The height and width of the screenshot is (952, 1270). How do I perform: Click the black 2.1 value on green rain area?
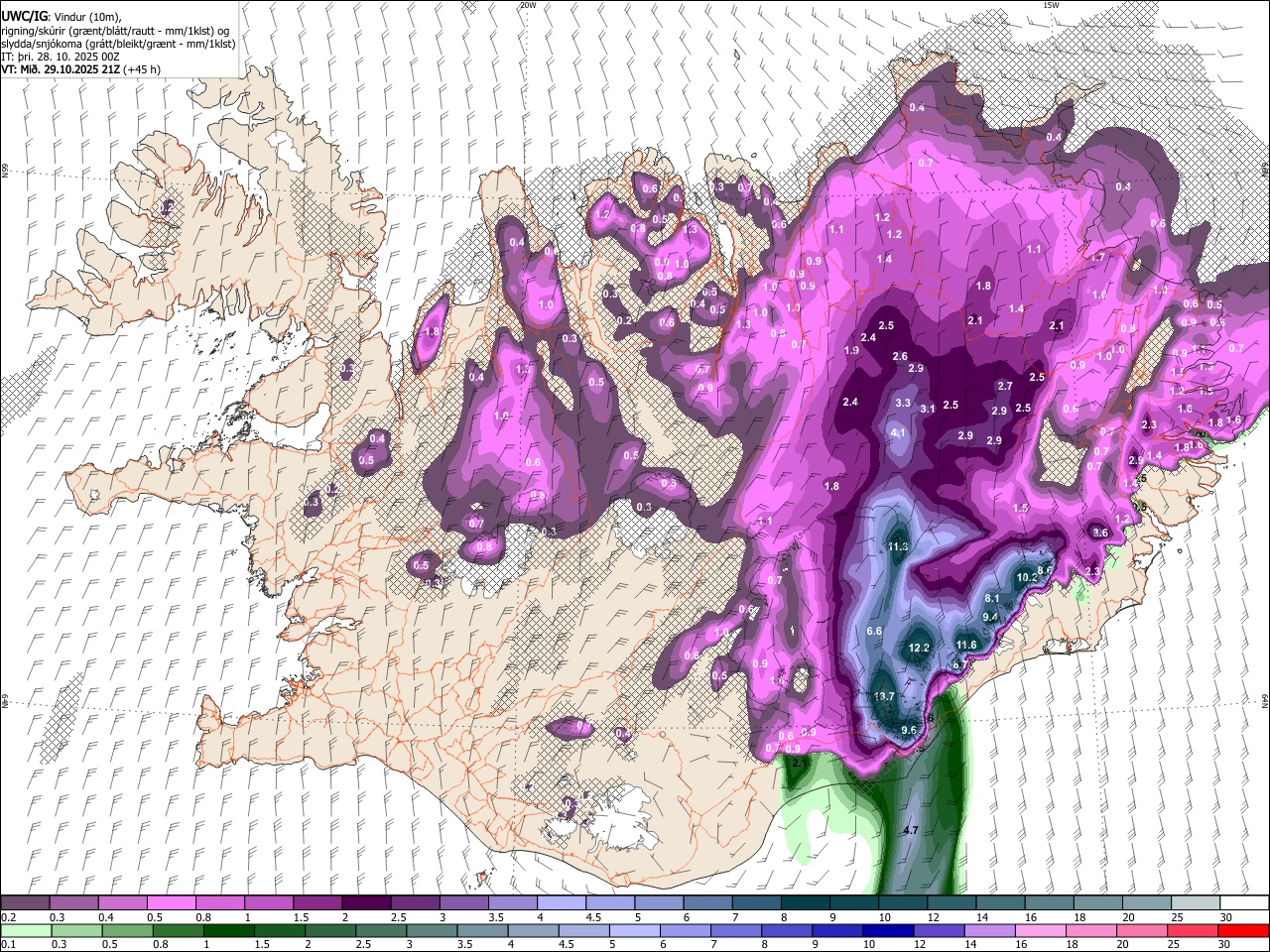tap(800, 763)
